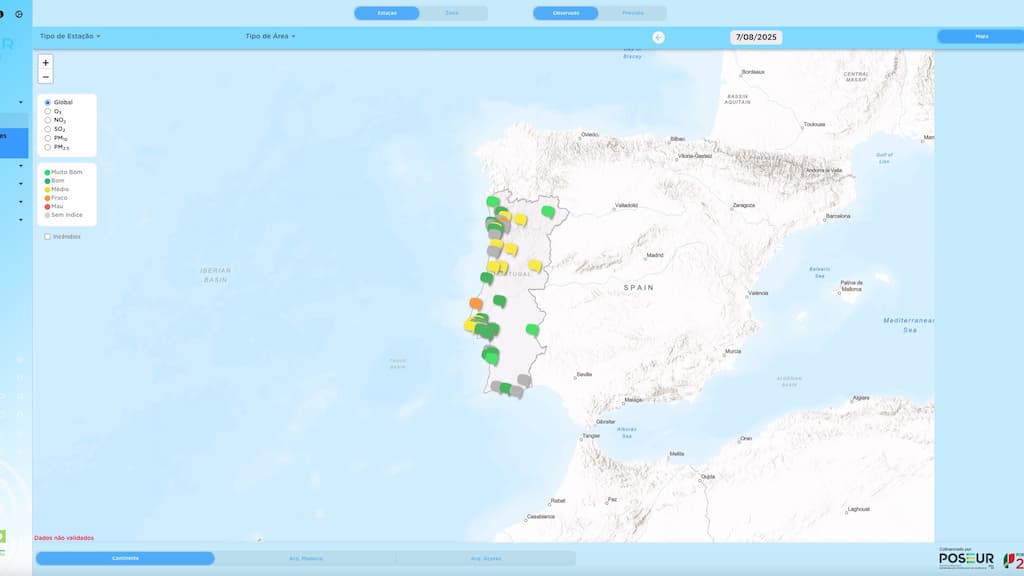Open the Tipo de Estação dropdown
The width and height of the screenshot is (1024, 576).
point(70,36)
